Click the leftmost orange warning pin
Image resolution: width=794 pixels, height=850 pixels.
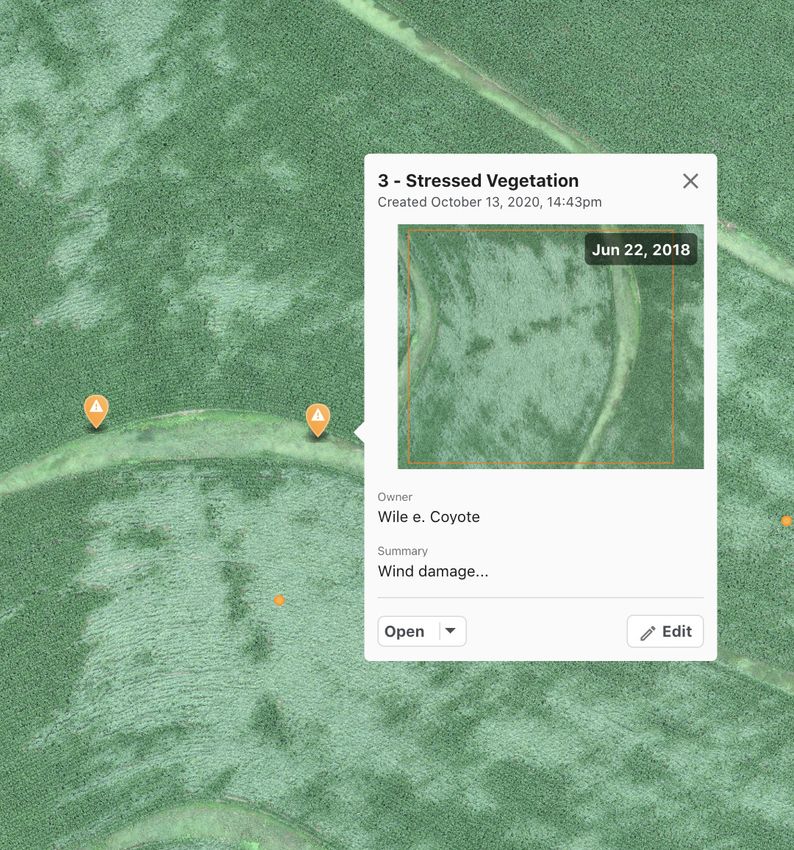[96, 411]
